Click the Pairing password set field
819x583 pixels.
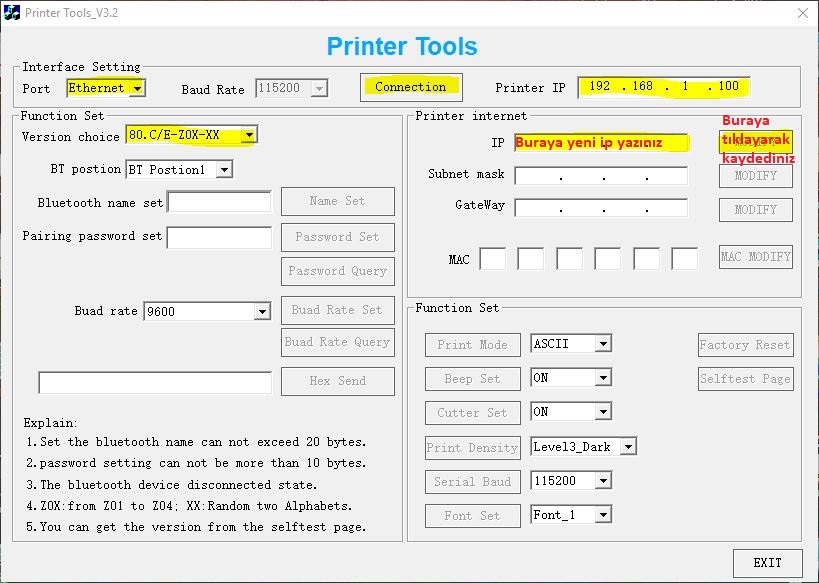point(219,237)
